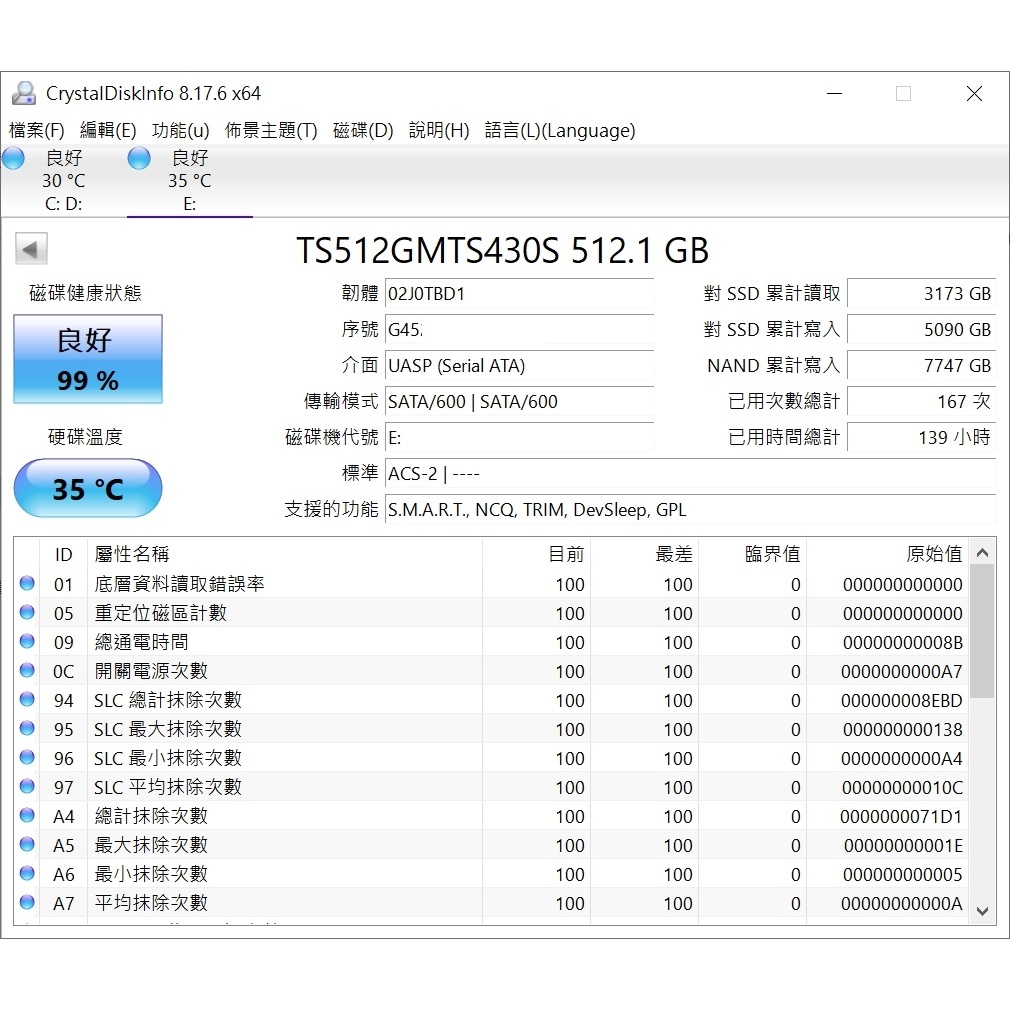
Task: Select the SLC 總計抹除次數 attribute row
Action: [491, 700]
